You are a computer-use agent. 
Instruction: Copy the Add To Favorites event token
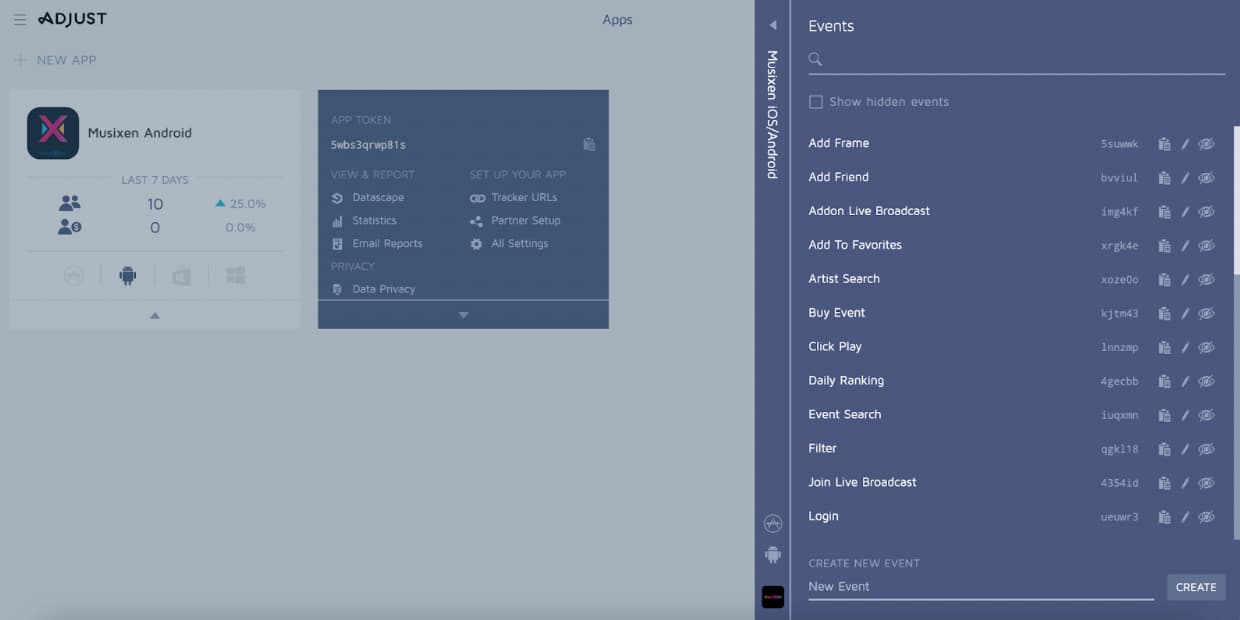coord(1164,246)
